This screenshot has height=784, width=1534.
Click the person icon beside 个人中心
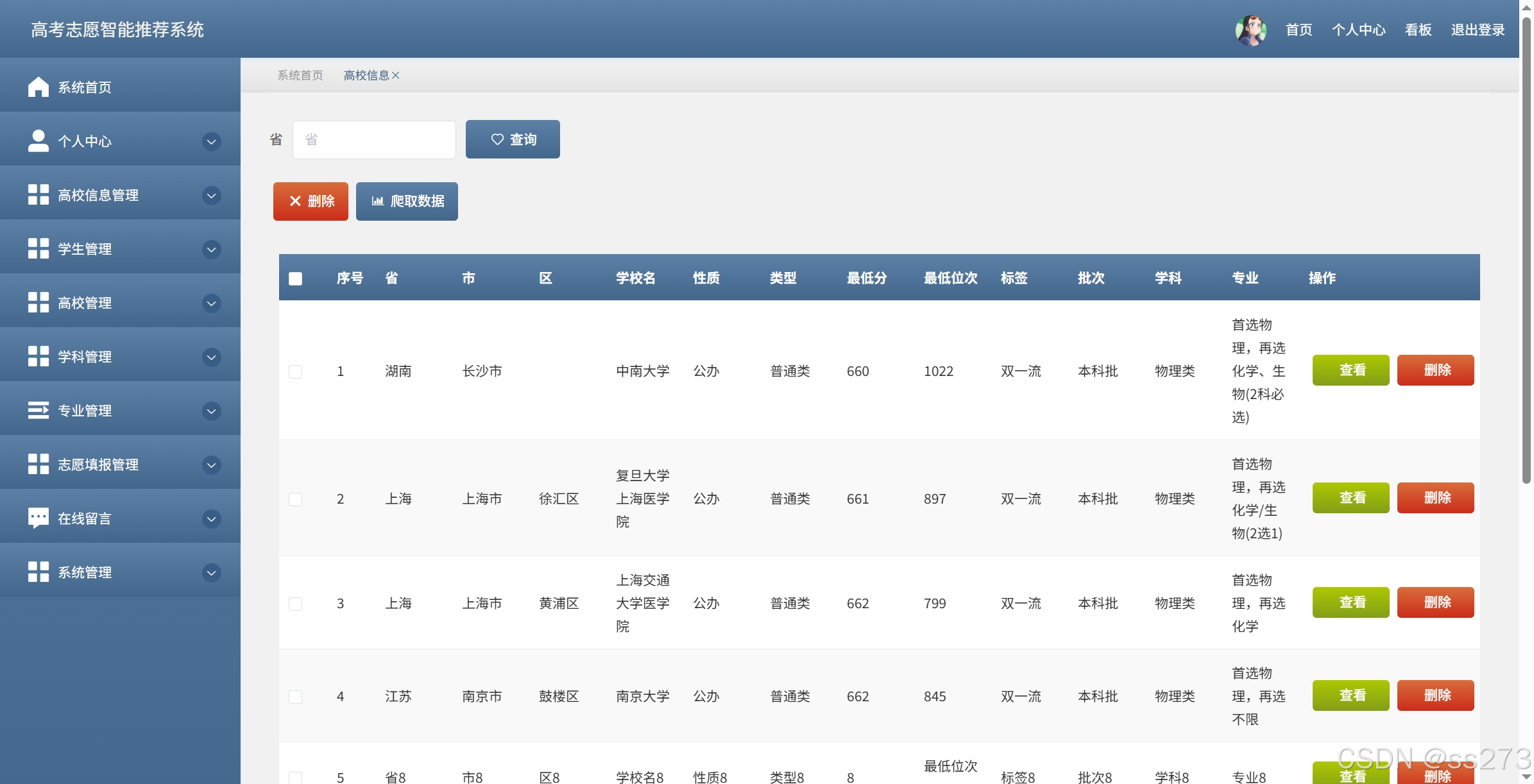click(x=38, y=141)
